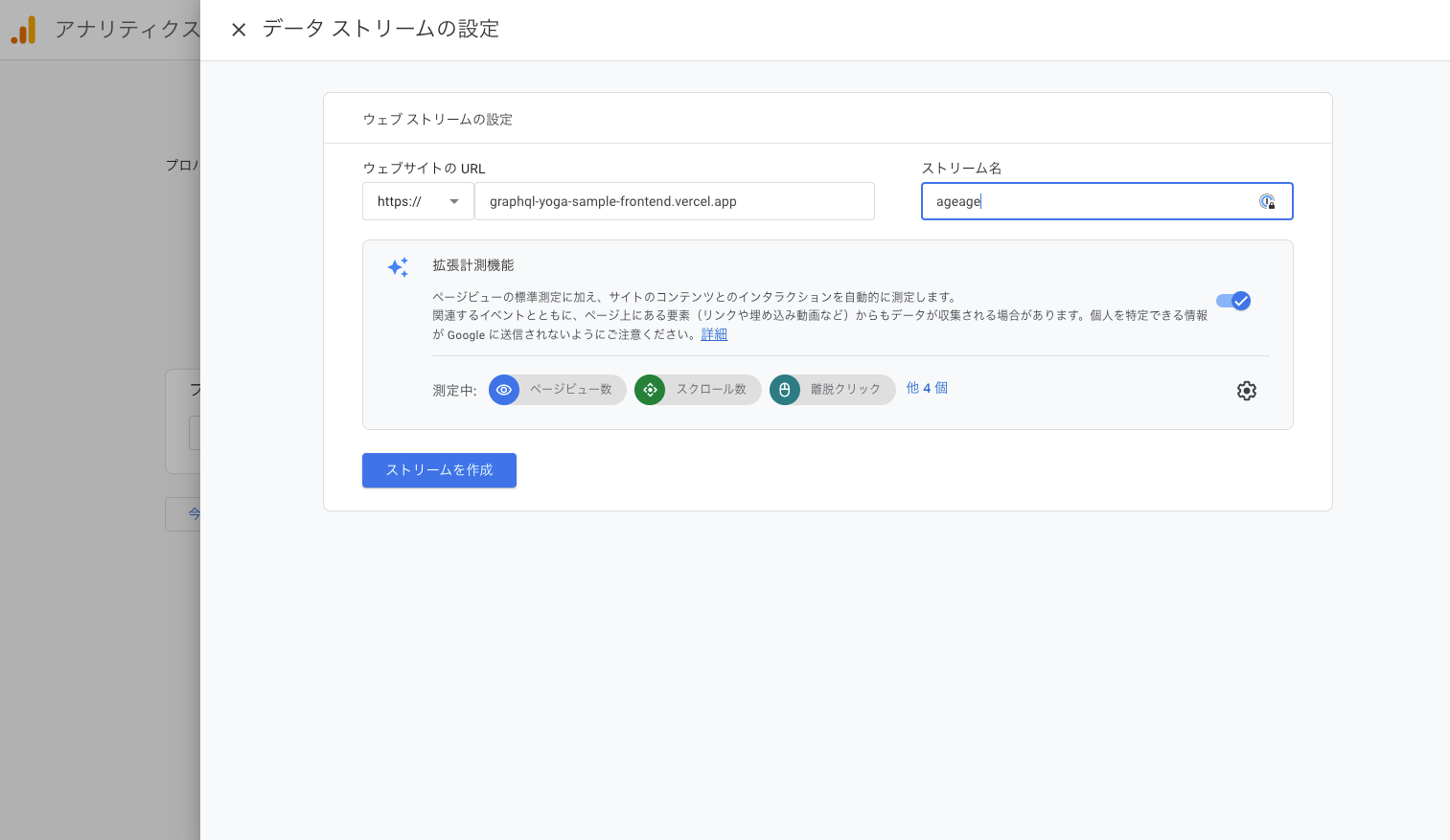Open the https:// protocol dropdown
This screenshot has height=840, width=1450.
point(418,201)
